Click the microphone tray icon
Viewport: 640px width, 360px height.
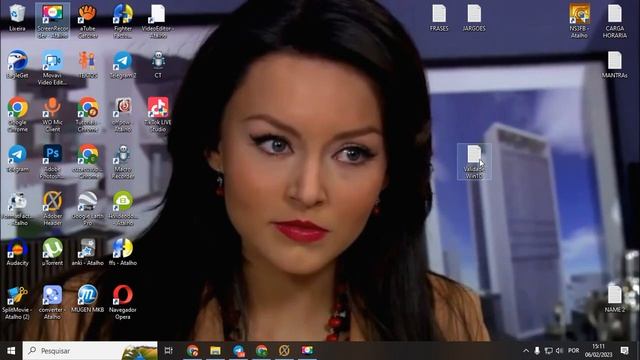pos(537,351)
